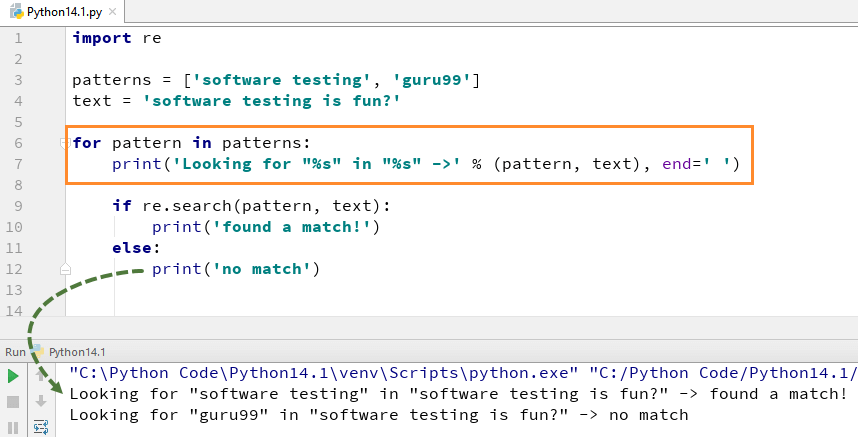This screenshot has width=858, height=437.
Task: Click the Pause output icon
Action: coord(13,426)
